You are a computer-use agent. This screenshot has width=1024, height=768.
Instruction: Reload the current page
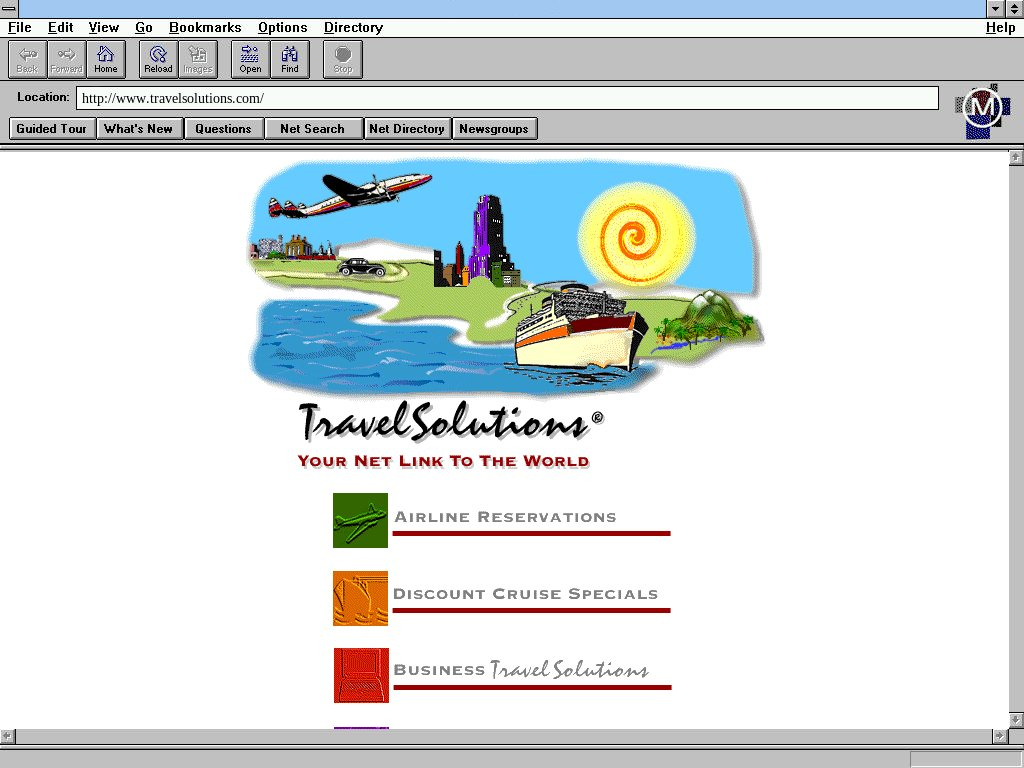click(158, 59)
